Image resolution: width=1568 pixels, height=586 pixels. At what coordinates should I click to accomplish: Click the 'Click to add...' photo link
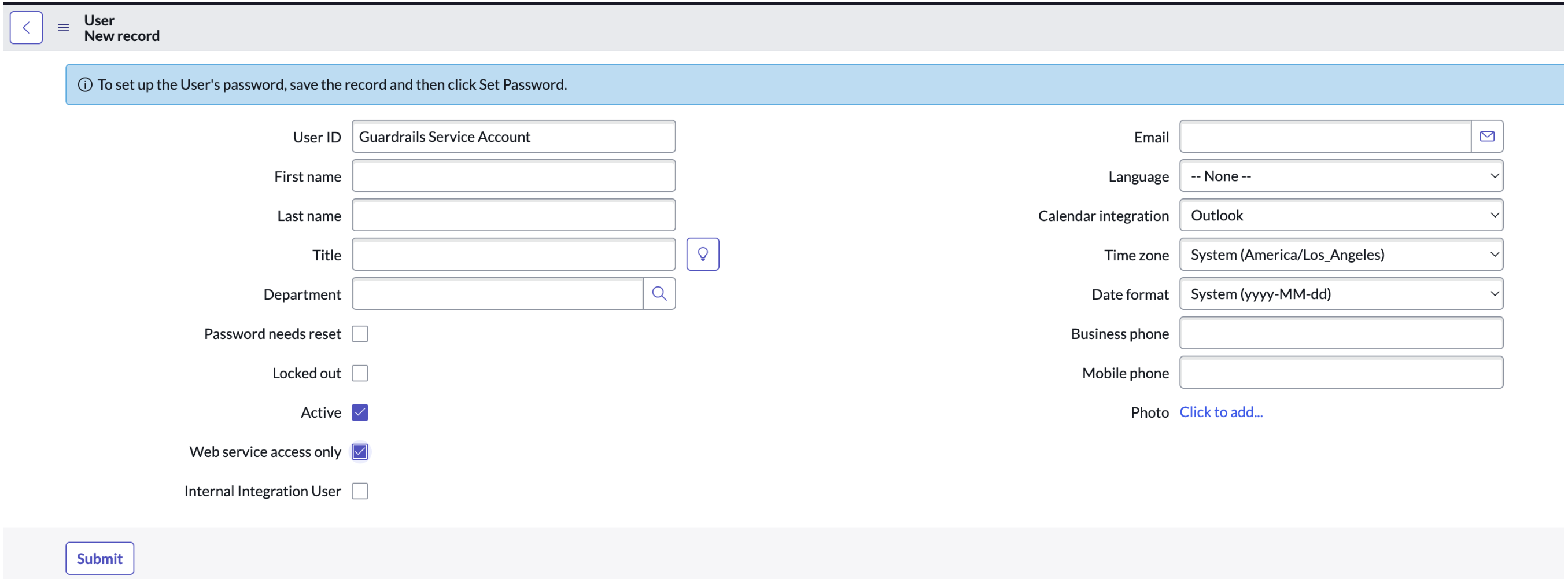point(1220,412)
